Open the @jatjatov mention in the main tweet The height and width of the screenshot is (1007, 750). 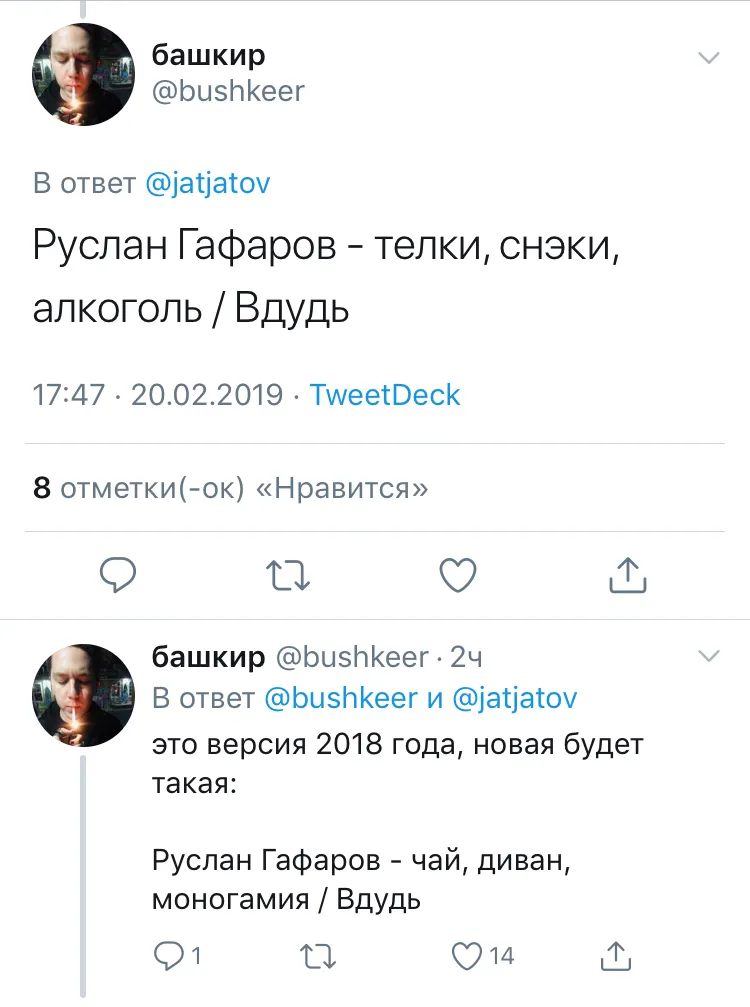(207, 184)
